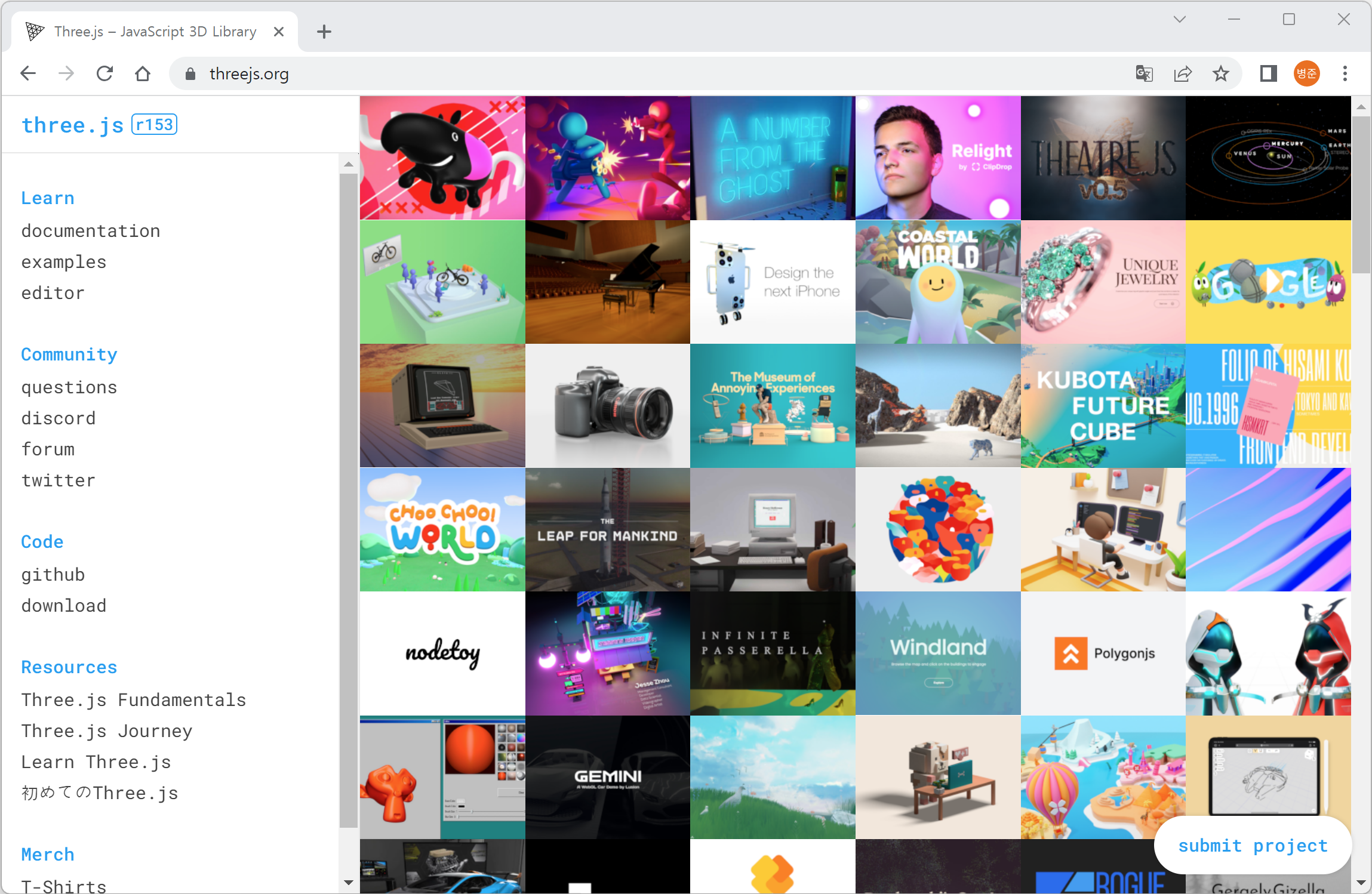Screen dimensions: 1372x894
Task: Click the home page icon
Action: point(143,73)
